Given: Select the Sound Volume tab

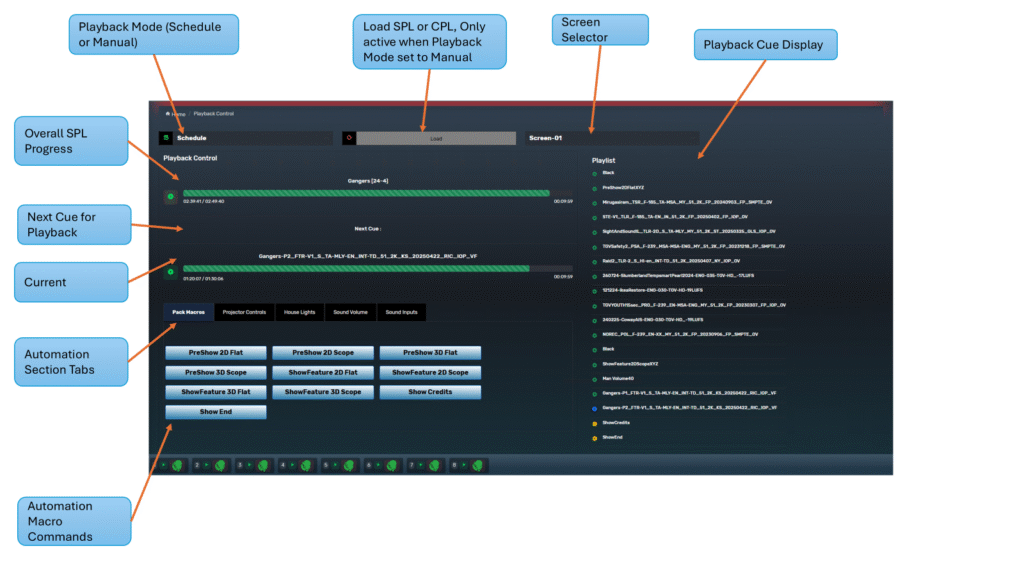Looking at the screenshot, I should click(x=350, y=313).
